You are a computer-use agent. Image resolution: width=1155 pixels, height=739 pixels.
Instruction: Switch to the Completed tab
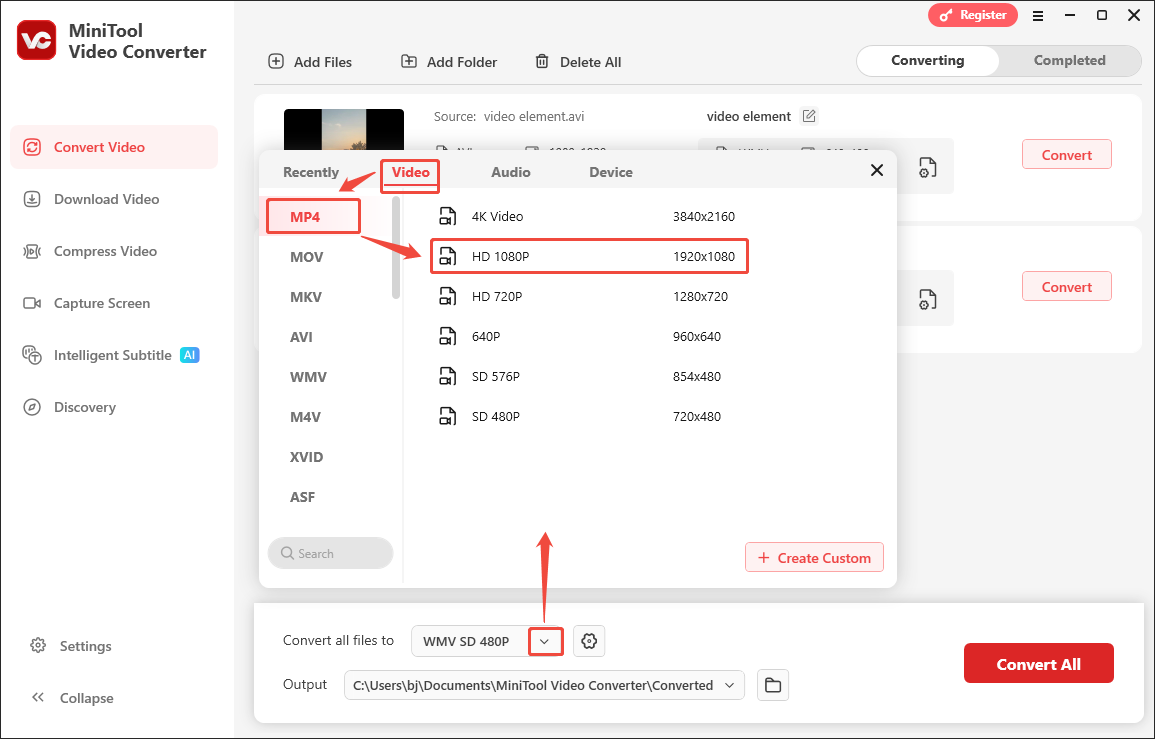[x=1068, y=60]
